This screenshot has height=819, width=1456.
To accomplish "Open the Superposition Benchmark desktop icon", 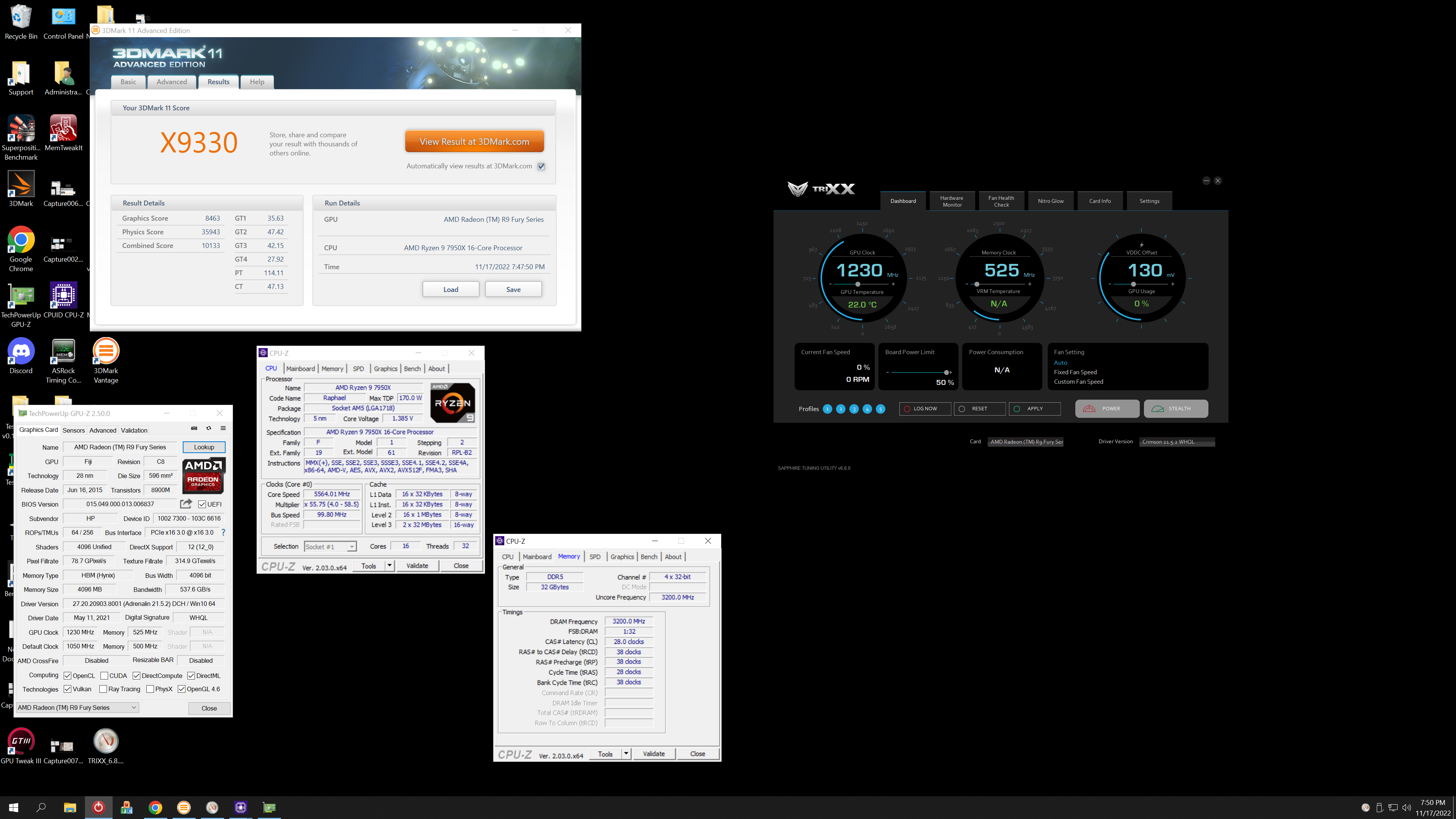I will point(21,137).
